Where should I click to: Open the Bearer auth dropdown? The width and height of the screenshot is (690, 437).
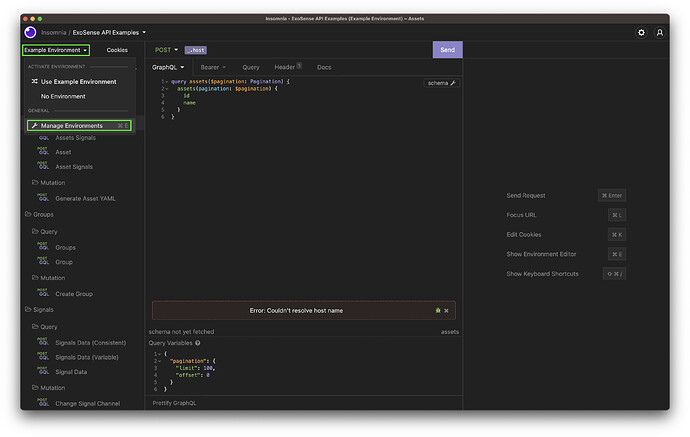(x=213, y=67)
